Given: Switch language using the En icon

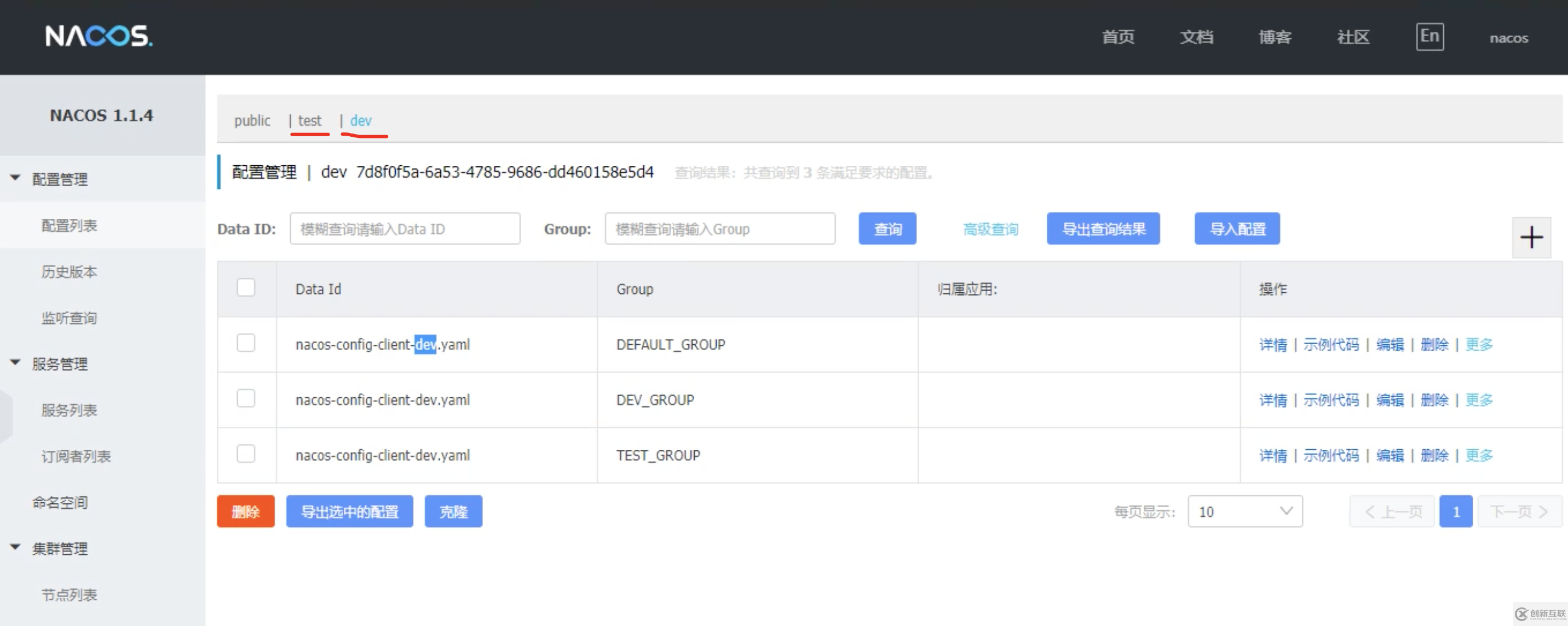Looking at the screenshot, I should click(x=1430, y=36).
